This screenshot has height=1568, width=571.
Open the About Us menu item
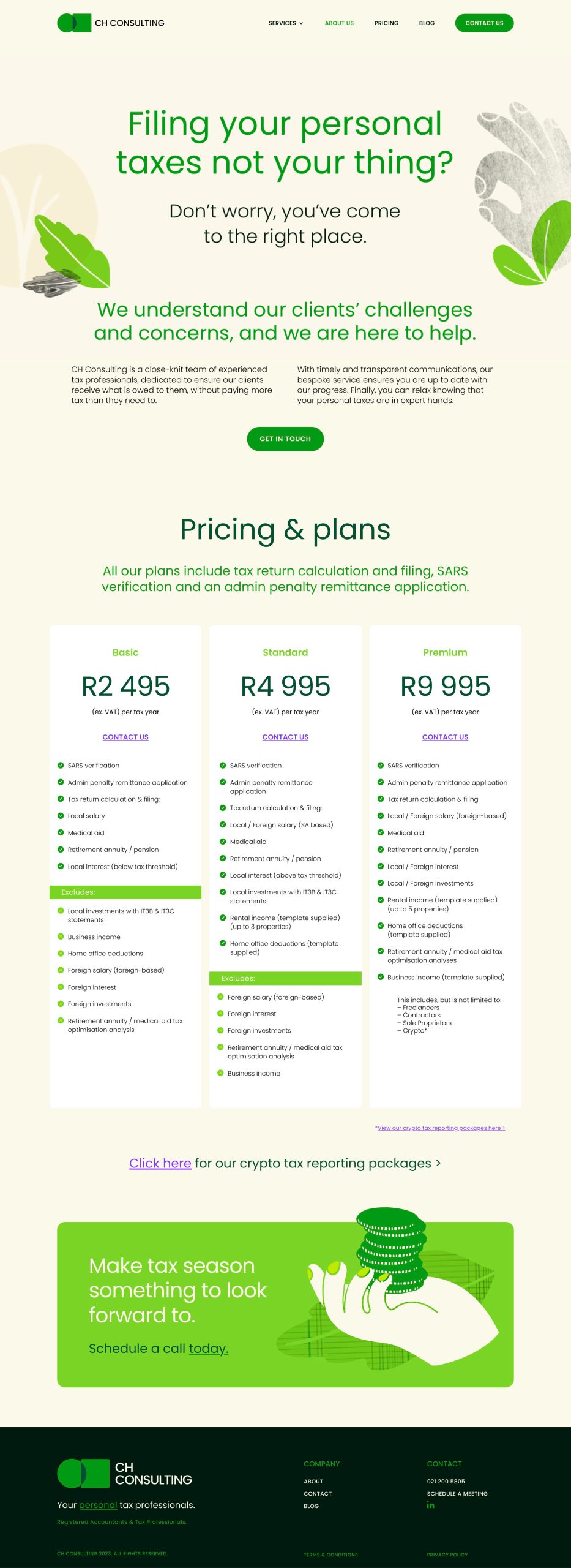click(x=339, y=23)
